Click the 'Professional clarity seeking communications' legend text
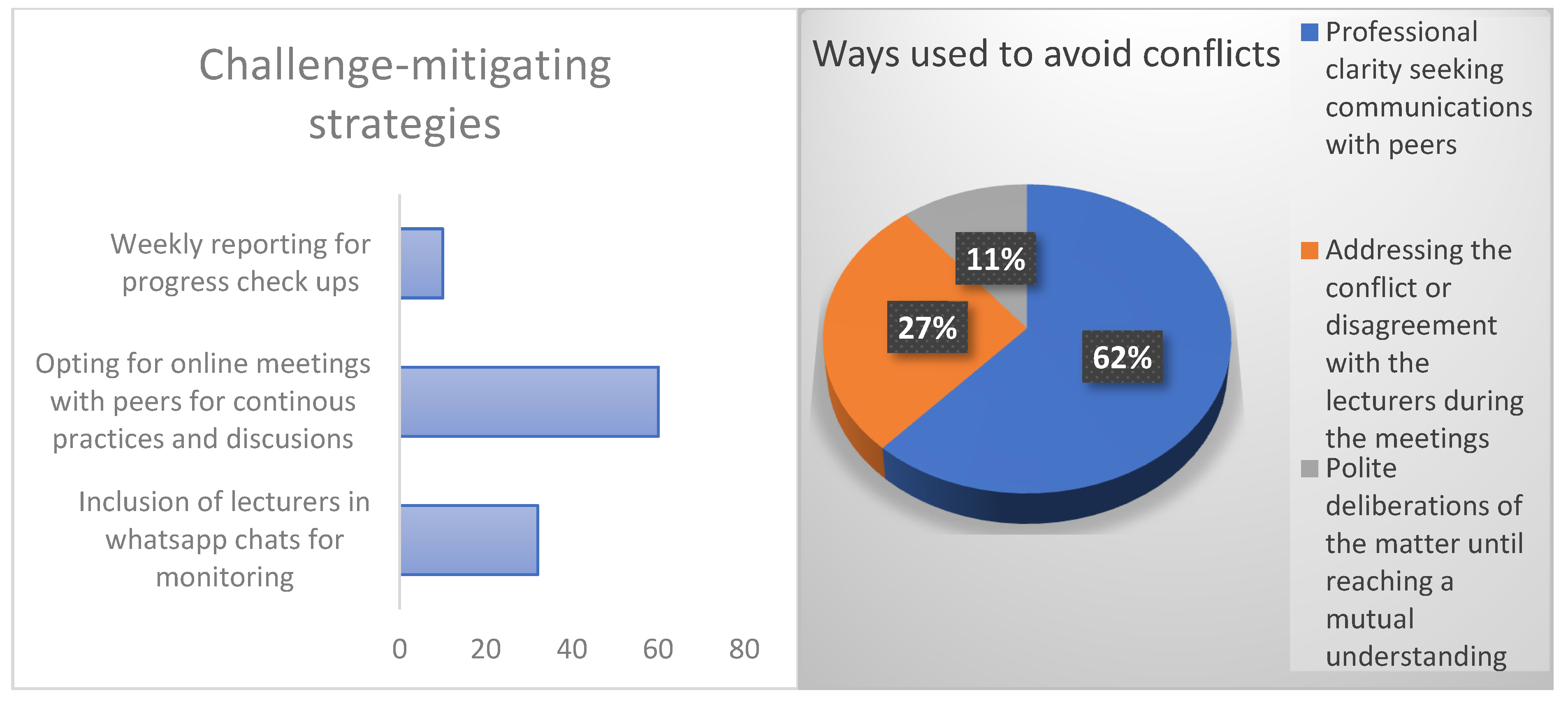 click(1427, 88)
